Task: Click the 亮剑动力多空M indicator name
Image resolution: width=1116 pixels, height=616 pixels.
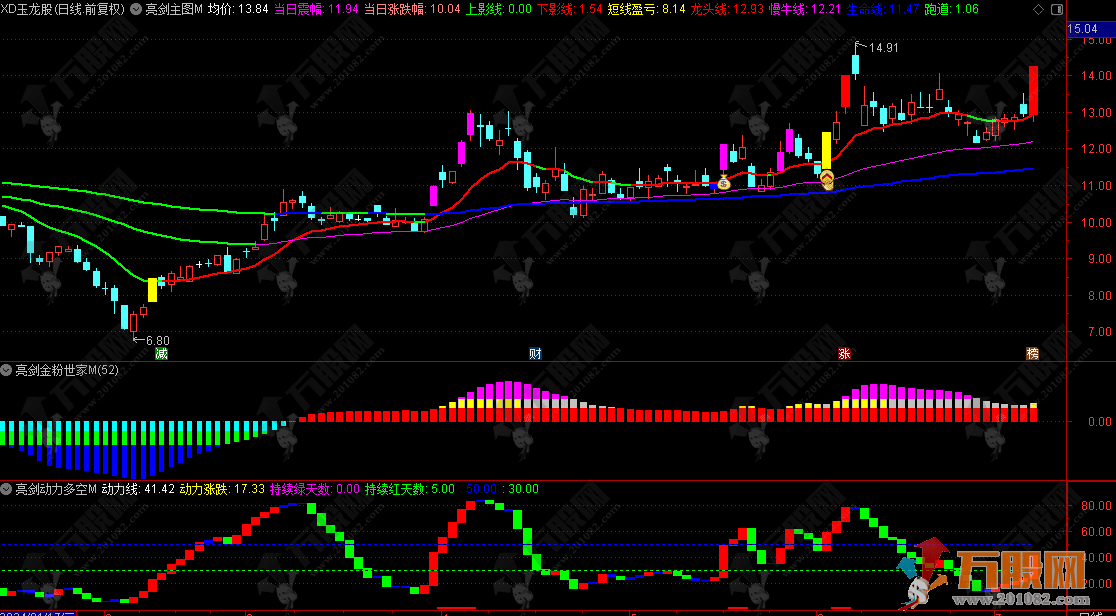Action: click(56, 489)
